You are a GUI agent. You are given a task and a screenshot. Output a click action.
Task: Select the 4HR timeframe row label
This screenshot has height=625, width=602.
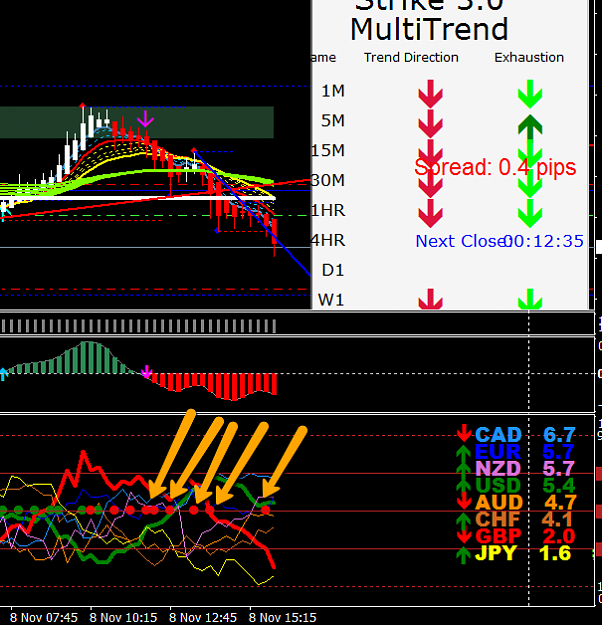point(328,240)
